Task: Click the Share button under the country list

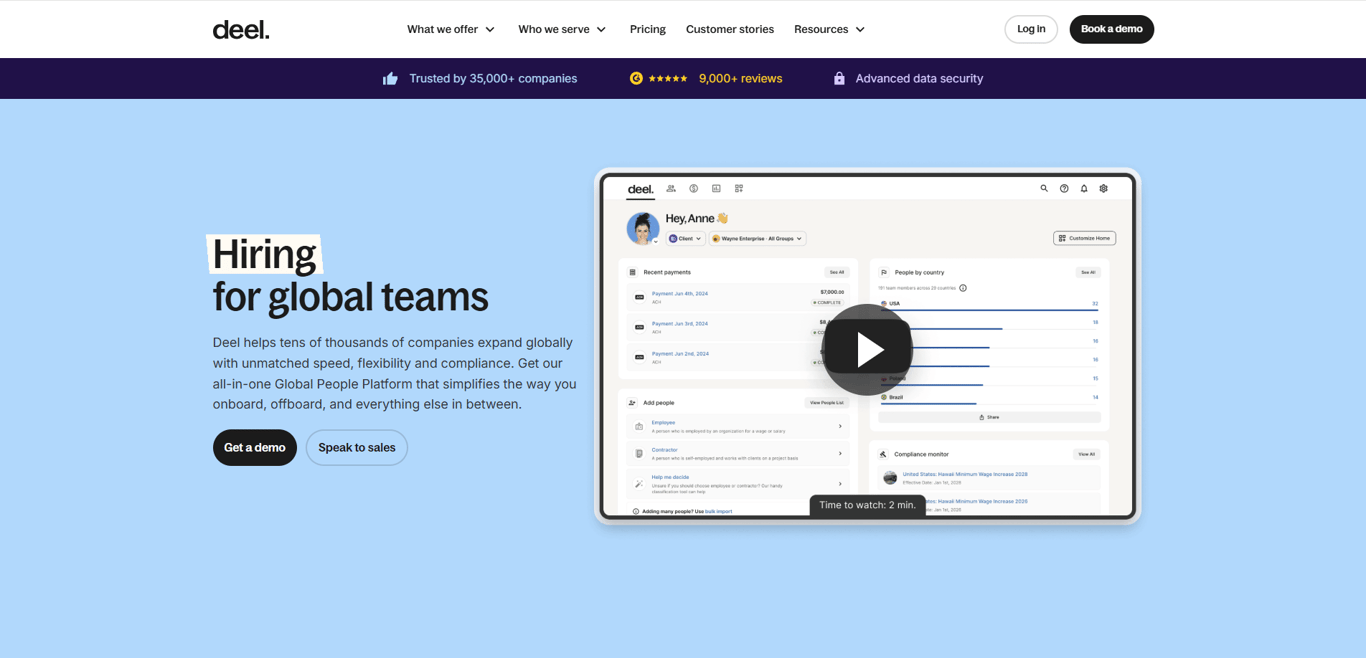Action: [989, 417]
